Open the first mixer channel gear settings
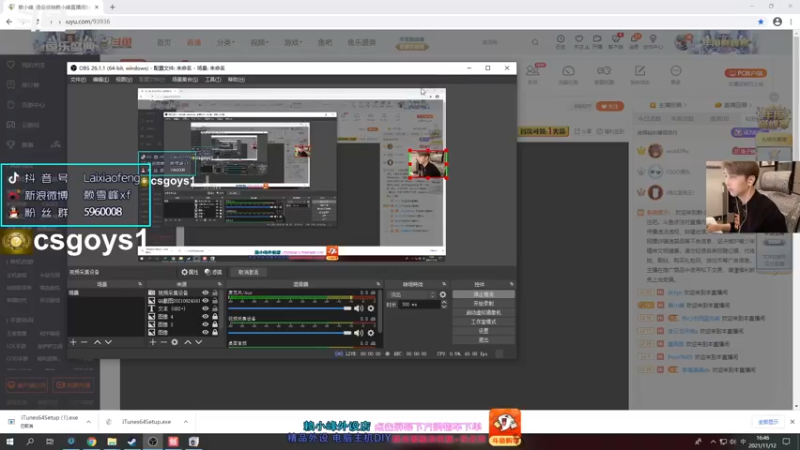This screenshot has height=450, width=800. tap(371, 308)
